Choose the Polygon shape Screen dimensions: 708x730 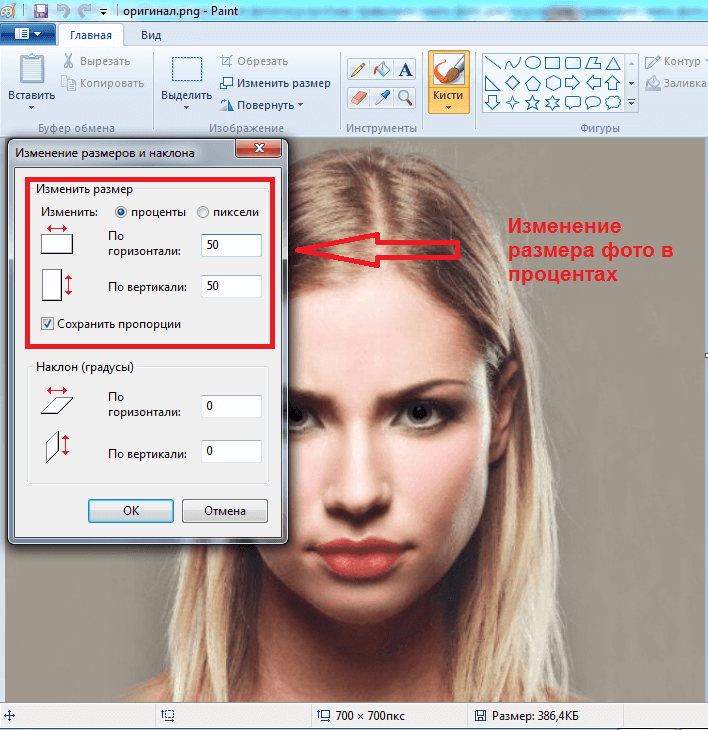593,62
